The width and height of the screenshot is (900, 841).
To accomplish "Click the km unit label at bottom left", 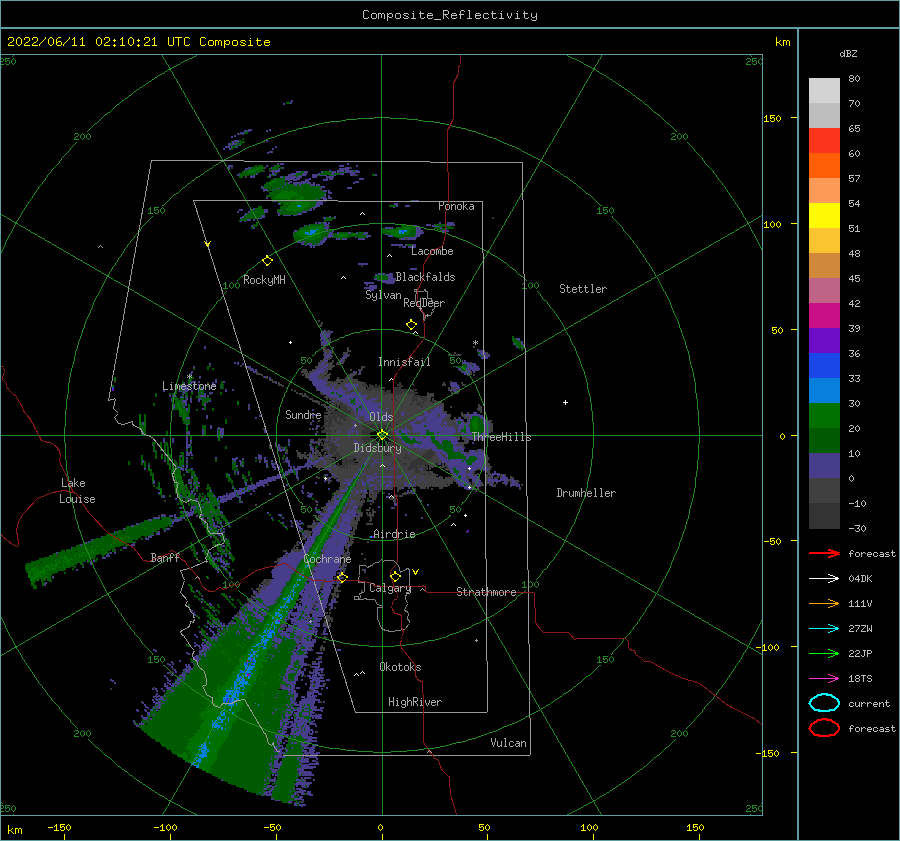I will tap(14, 830).
